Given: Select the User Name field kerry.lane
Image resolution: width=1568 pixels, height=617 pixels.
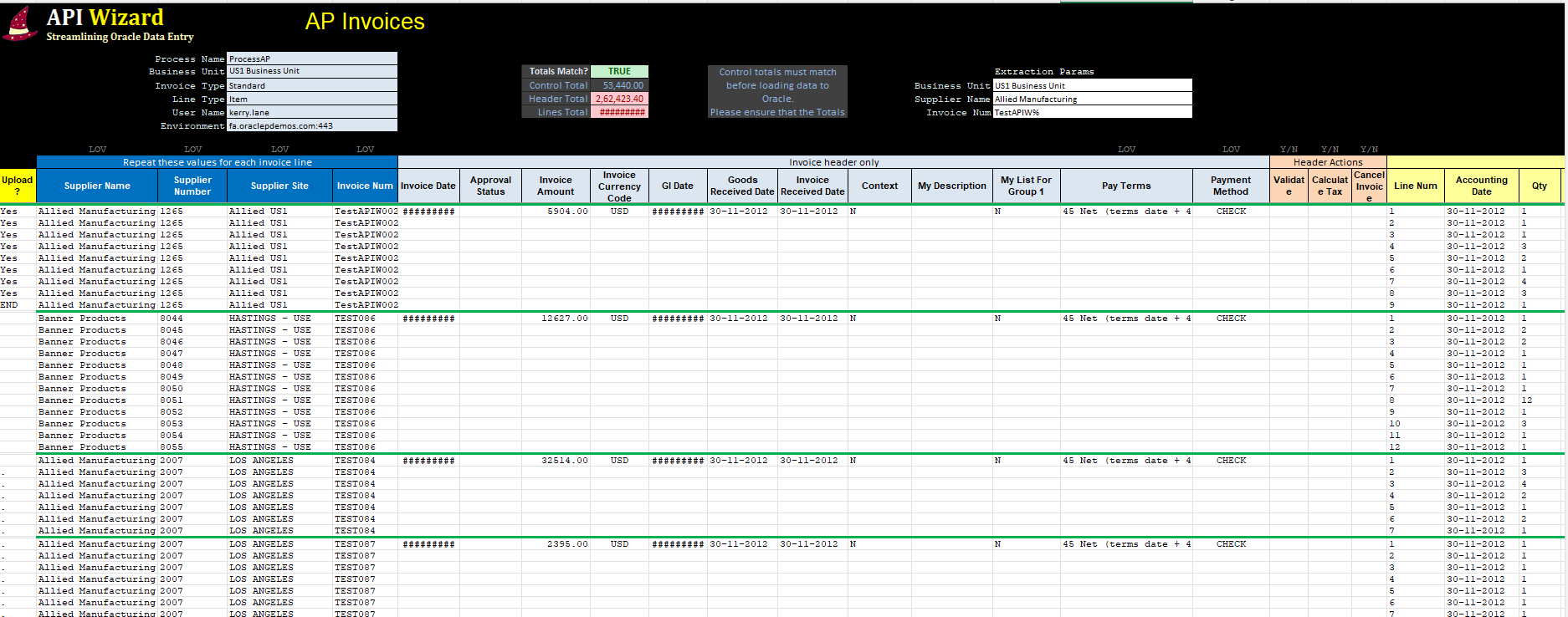Looking at the screenshot, I should coord(312,112).
